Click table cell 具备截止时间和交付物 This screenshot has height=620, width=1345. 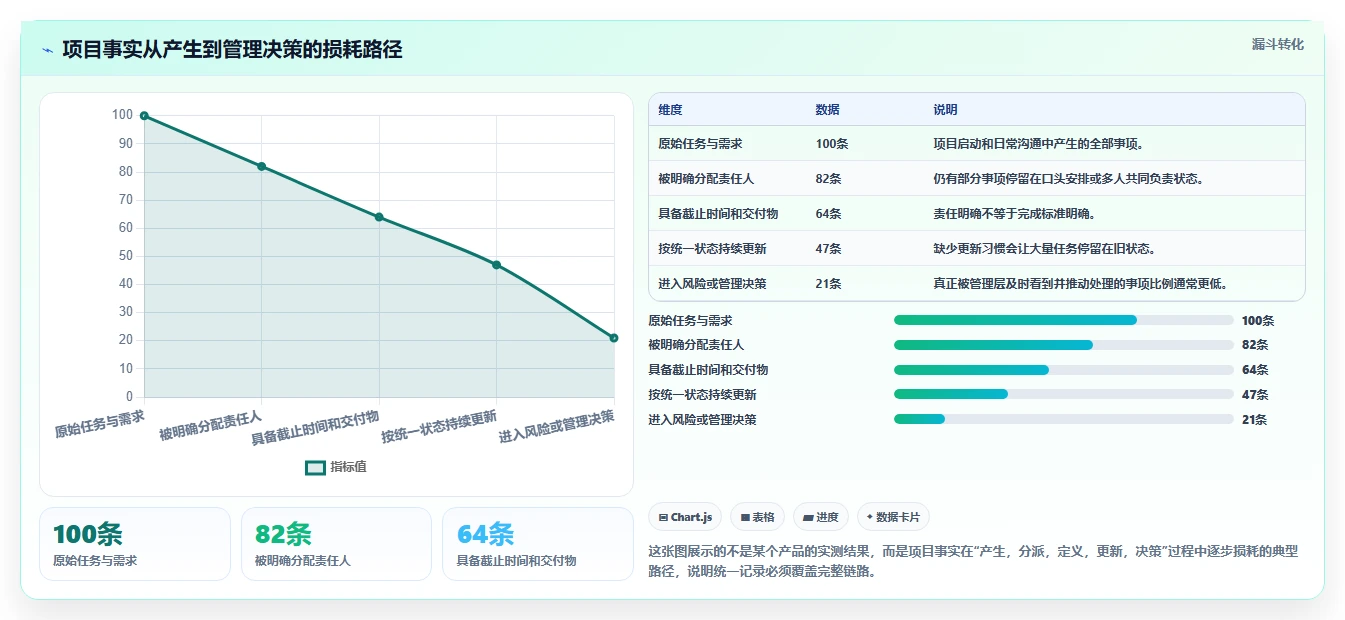pyautogui.click(x=718, y=214)
